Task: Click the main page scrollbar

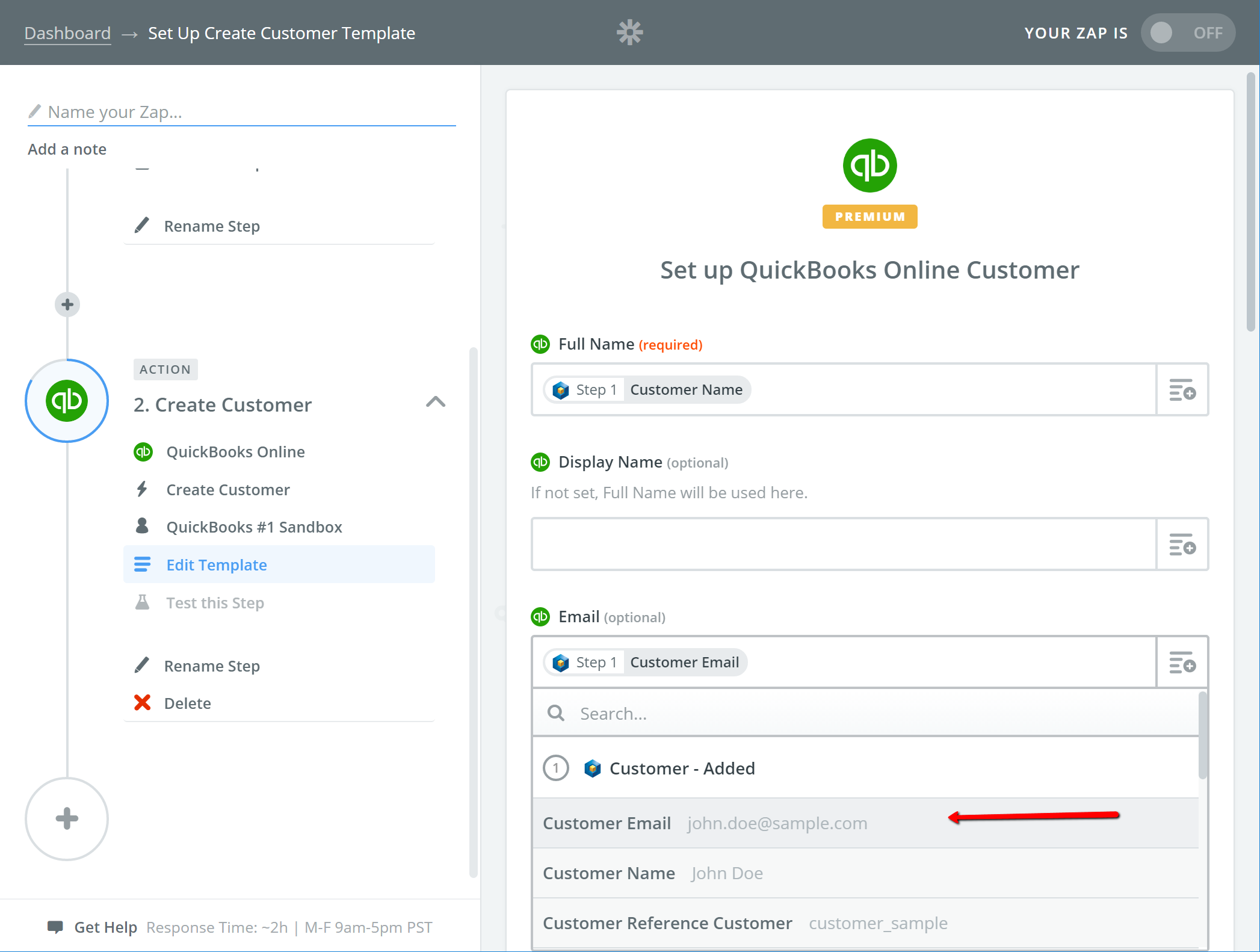Action: (x=1251, y=202)
